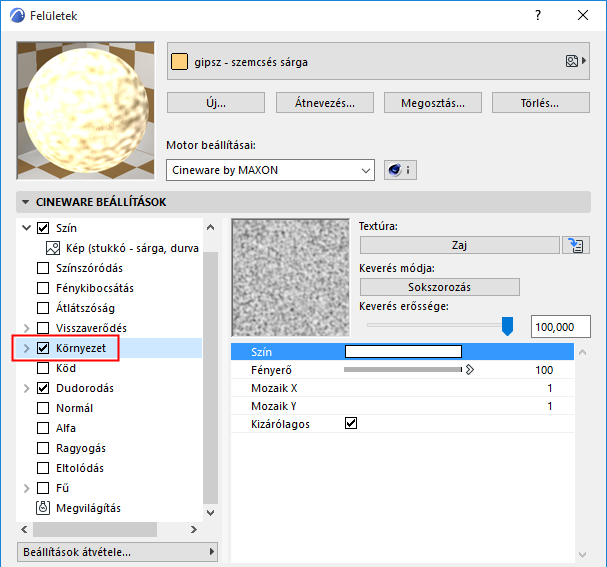Click the sphere material preview

86,111
